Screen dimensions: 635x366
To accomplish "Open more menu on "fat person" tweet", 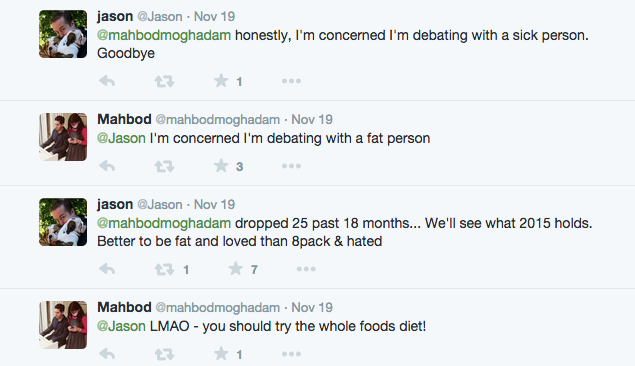I will (292, 166).
